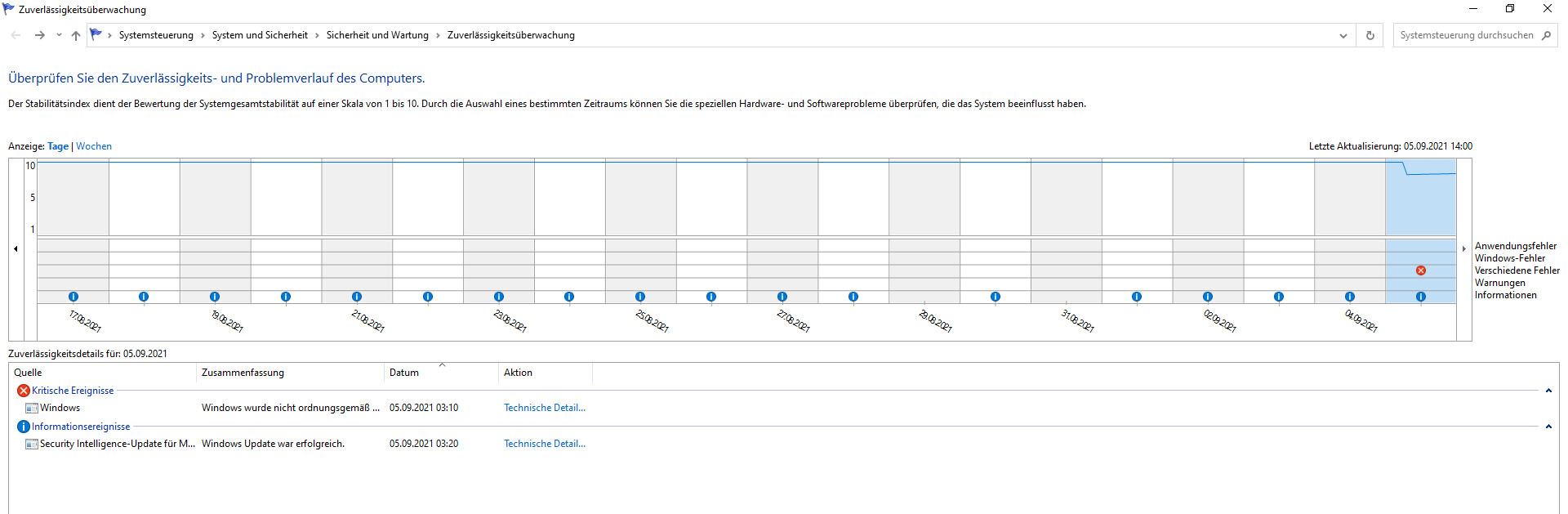Click the Informationsereignisse group heading
Screen dimensions: 1568x514
81,427
